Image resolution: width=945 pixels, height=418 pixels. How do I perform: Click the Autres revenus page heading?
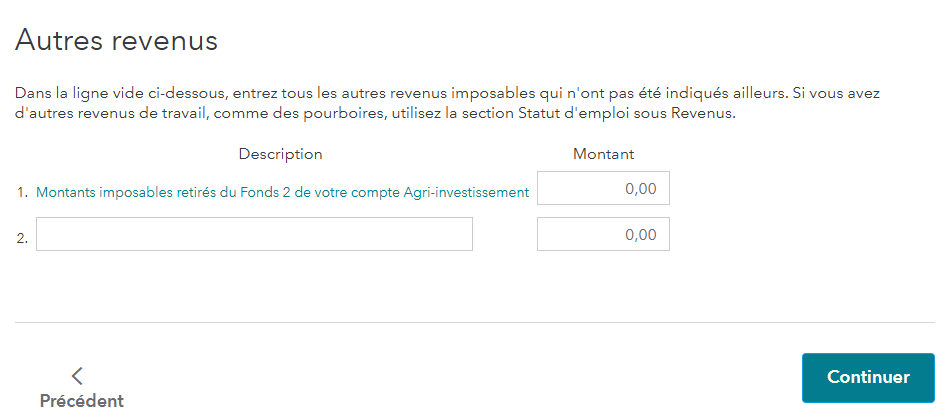click(x=116, y=41)
